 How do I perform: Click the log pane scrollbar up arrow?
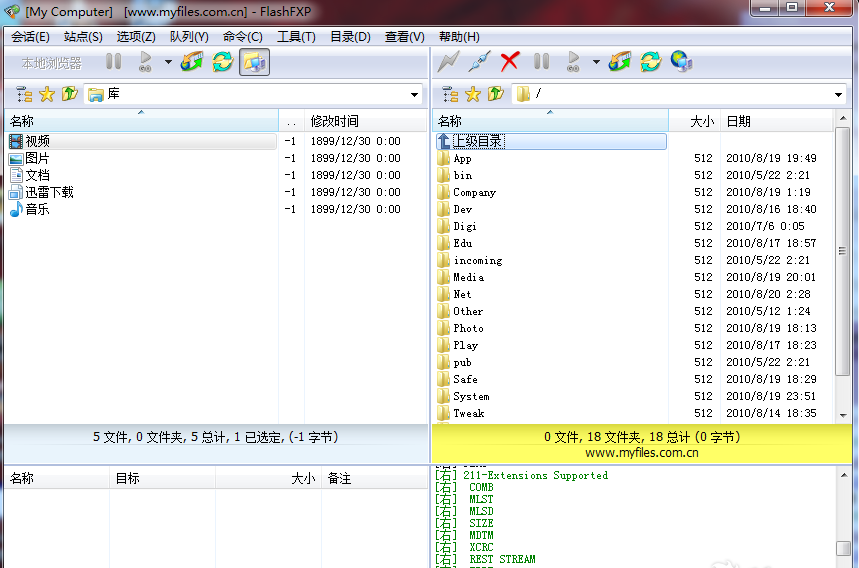click(x=843, y=475)
